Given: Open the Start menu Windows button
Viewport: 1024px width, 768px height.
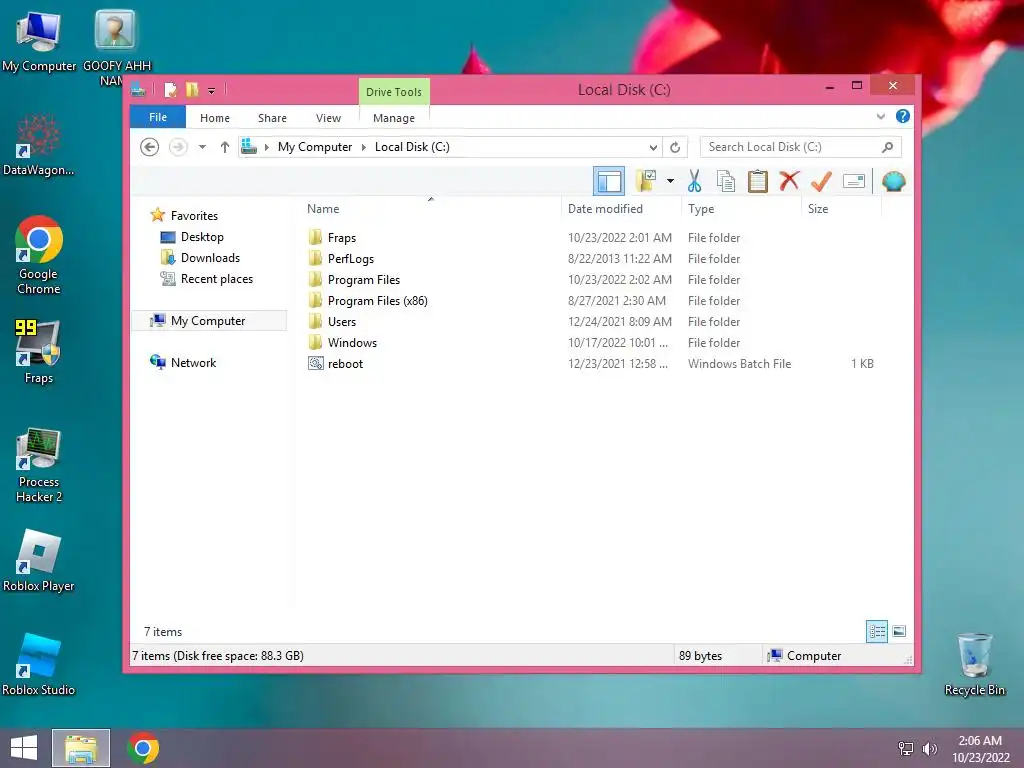Looking at the screenshot, I should coord(24,748).
